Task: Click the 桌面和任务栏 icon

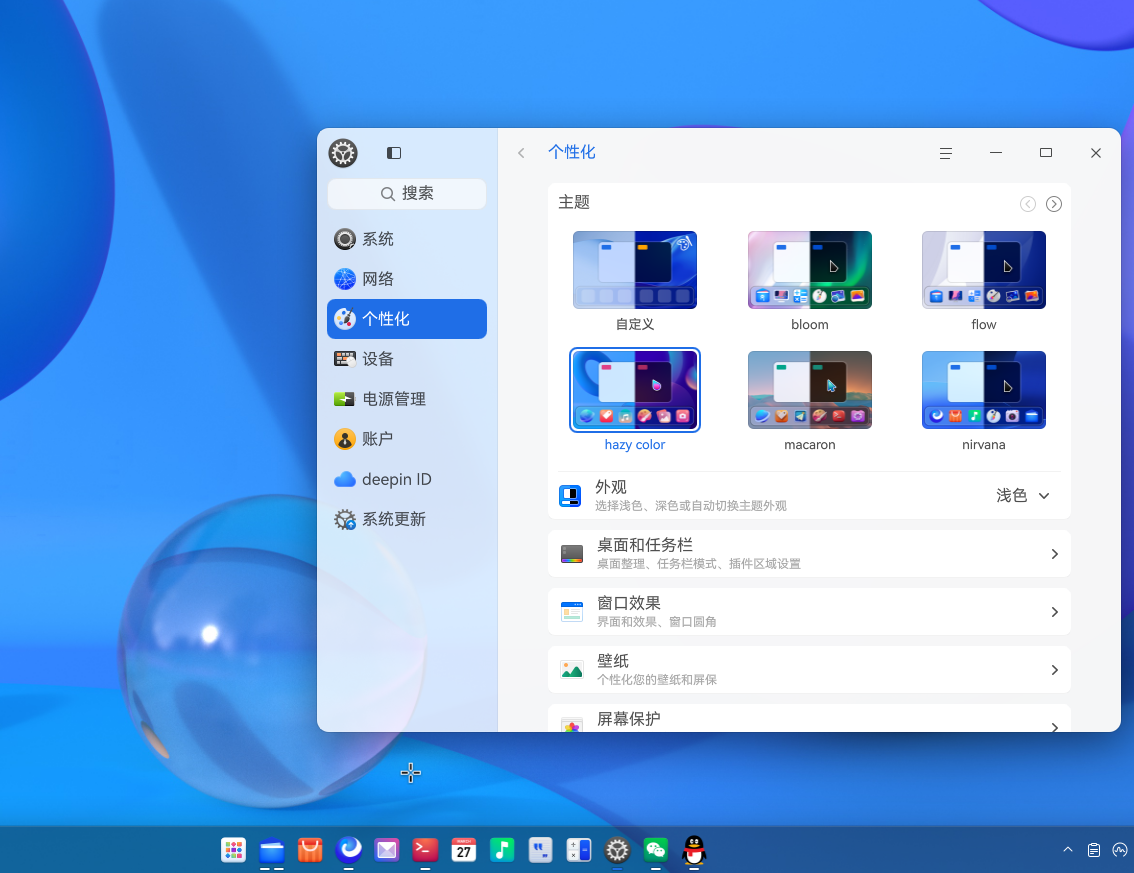Action: [x=571, y=554]
